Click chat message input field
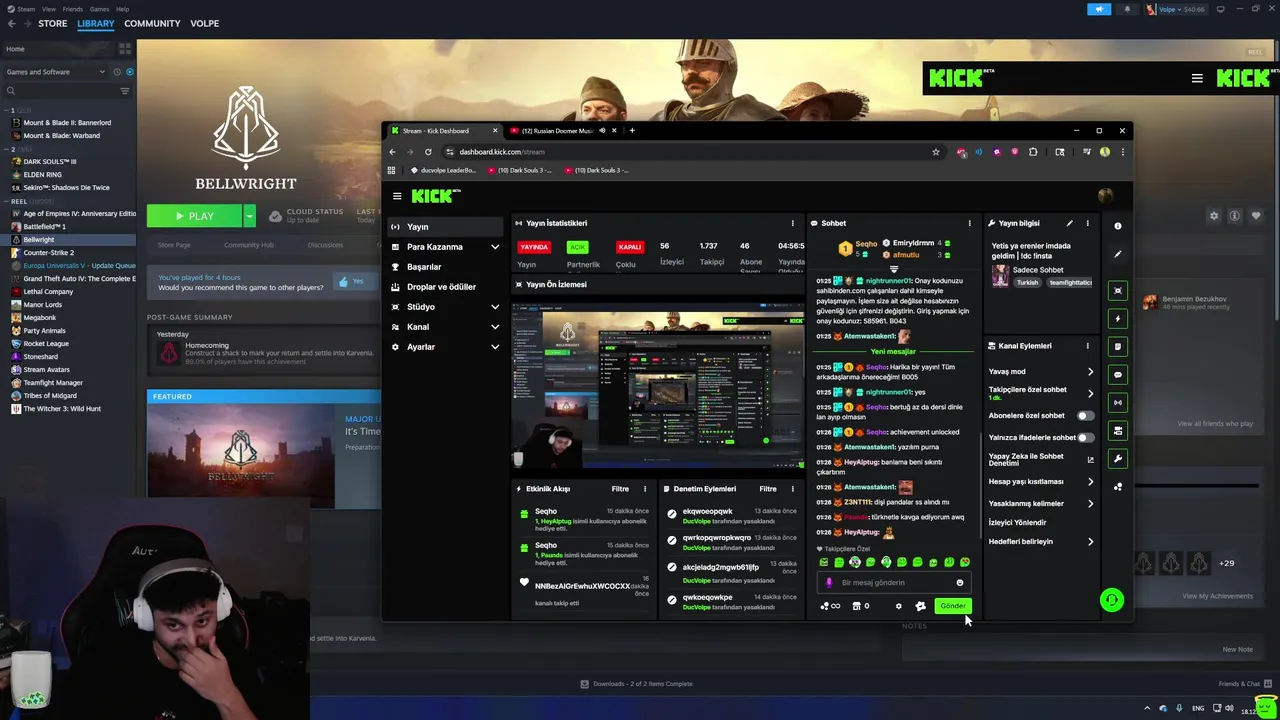This screenshot has width=1280, height=720. click(893, 583)
